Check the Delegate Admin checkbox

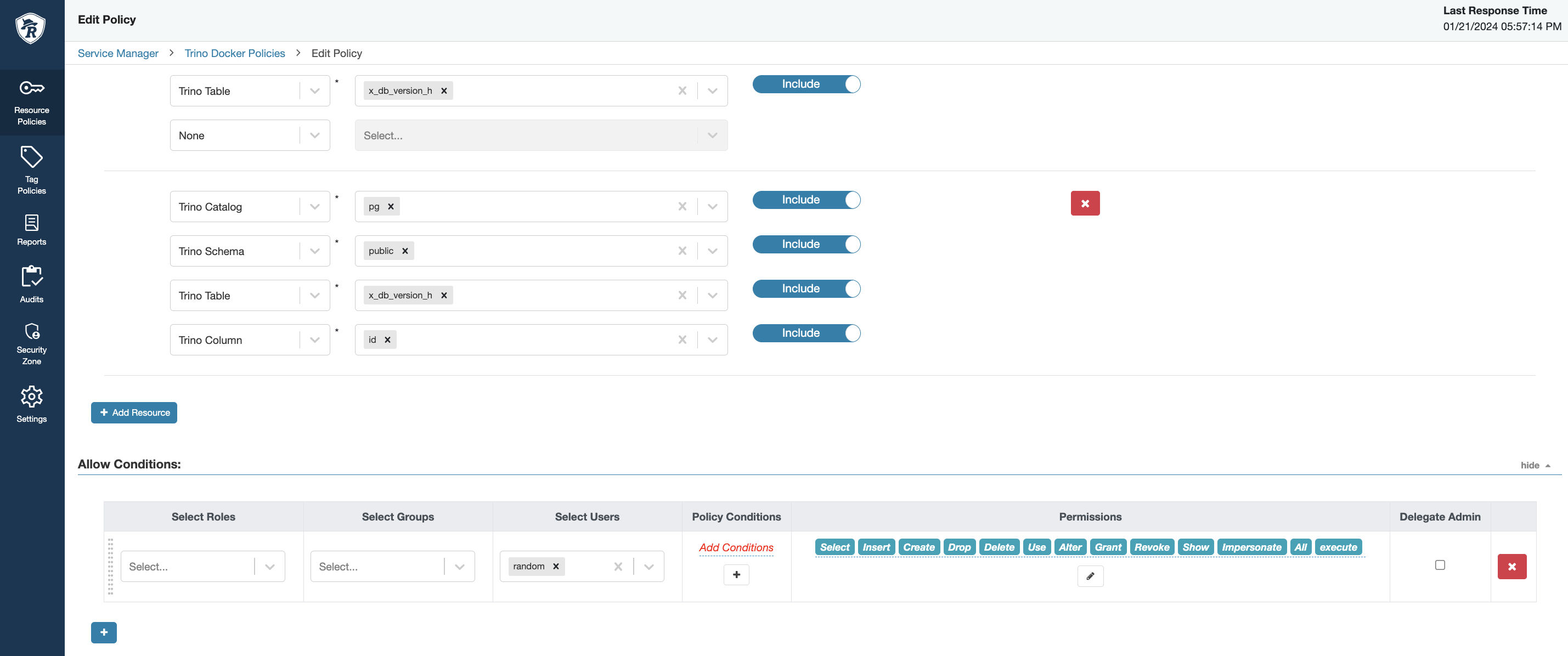(x=1440, y=565)
